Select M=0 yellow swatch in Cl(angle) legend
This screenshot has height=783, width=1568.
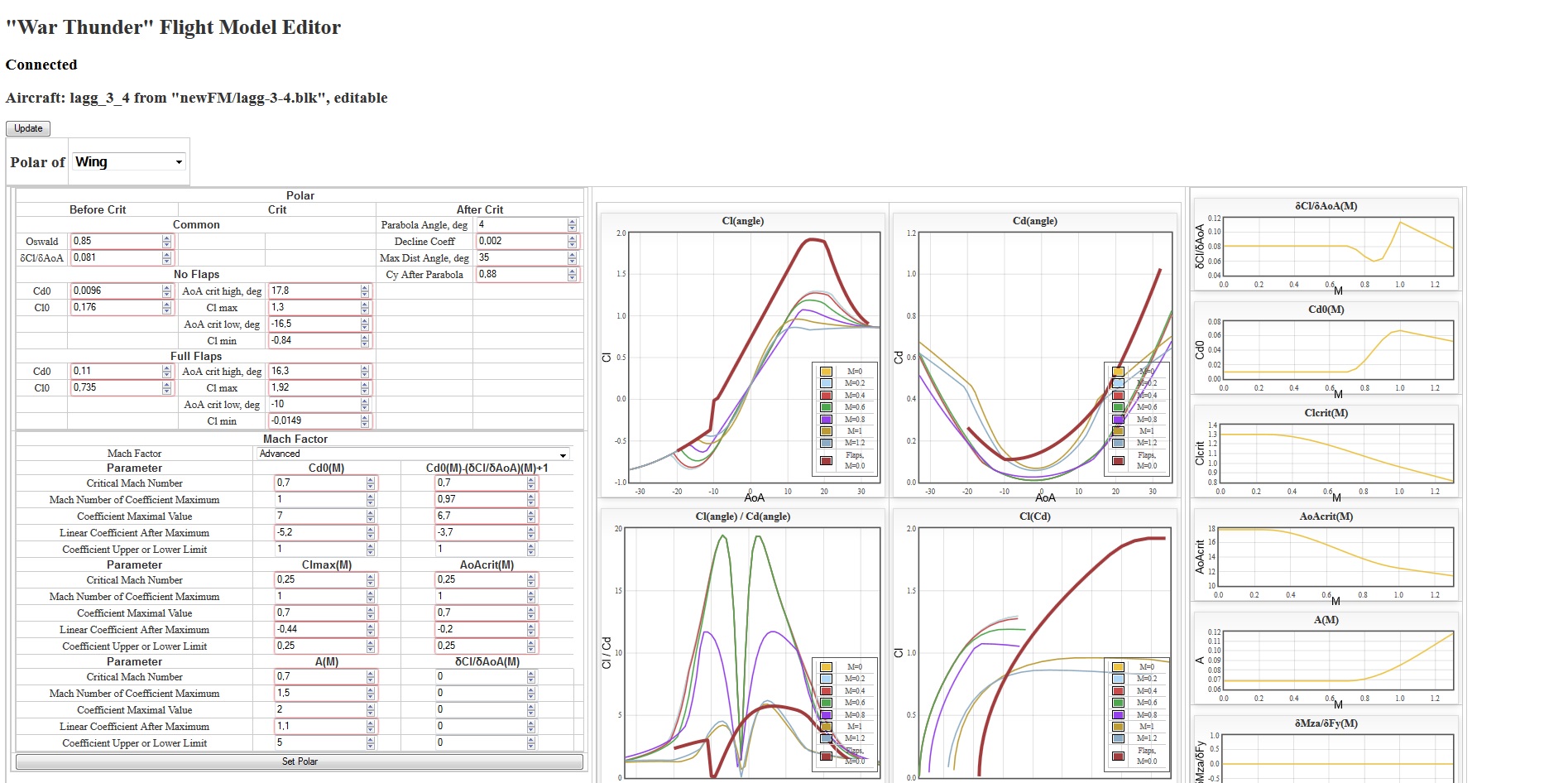coord(826,372)
